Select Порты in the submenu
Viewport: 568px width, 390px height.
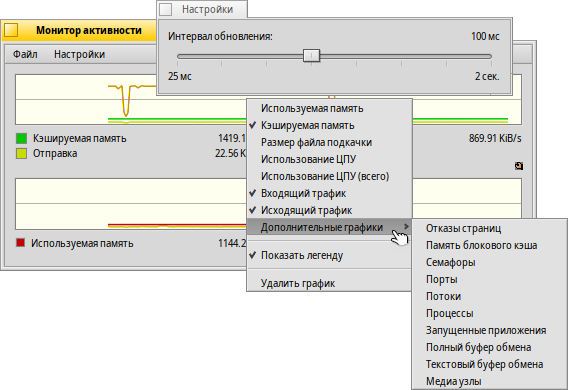489,280
